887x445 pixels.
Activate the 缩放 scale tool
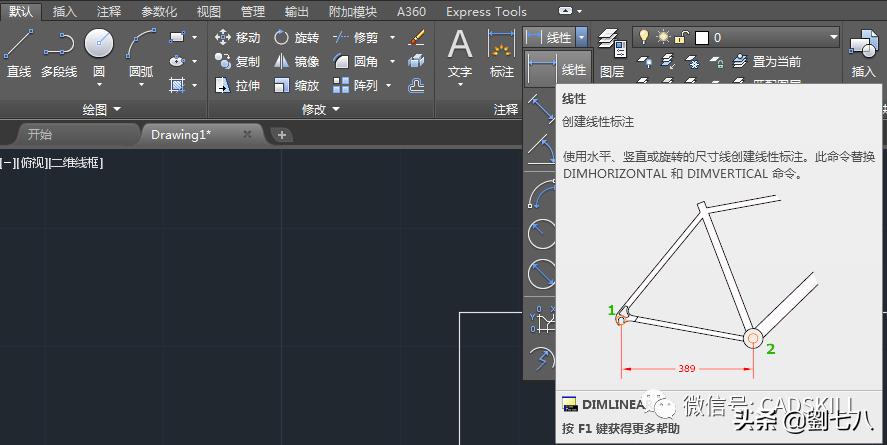coord(296,85)
